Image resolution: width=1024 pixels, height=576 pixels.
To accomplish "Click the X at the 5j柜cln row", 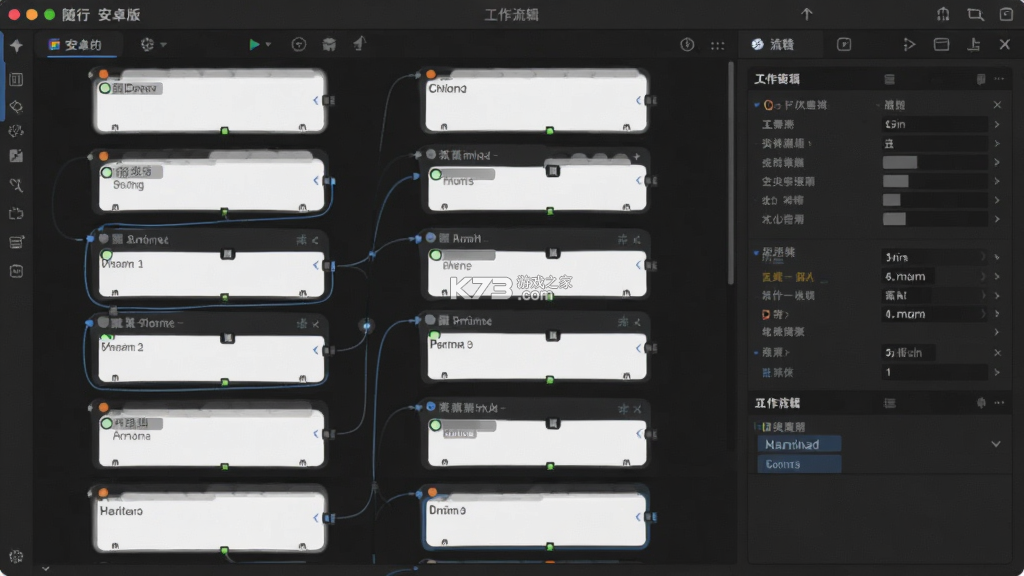I will click(997, 353).
